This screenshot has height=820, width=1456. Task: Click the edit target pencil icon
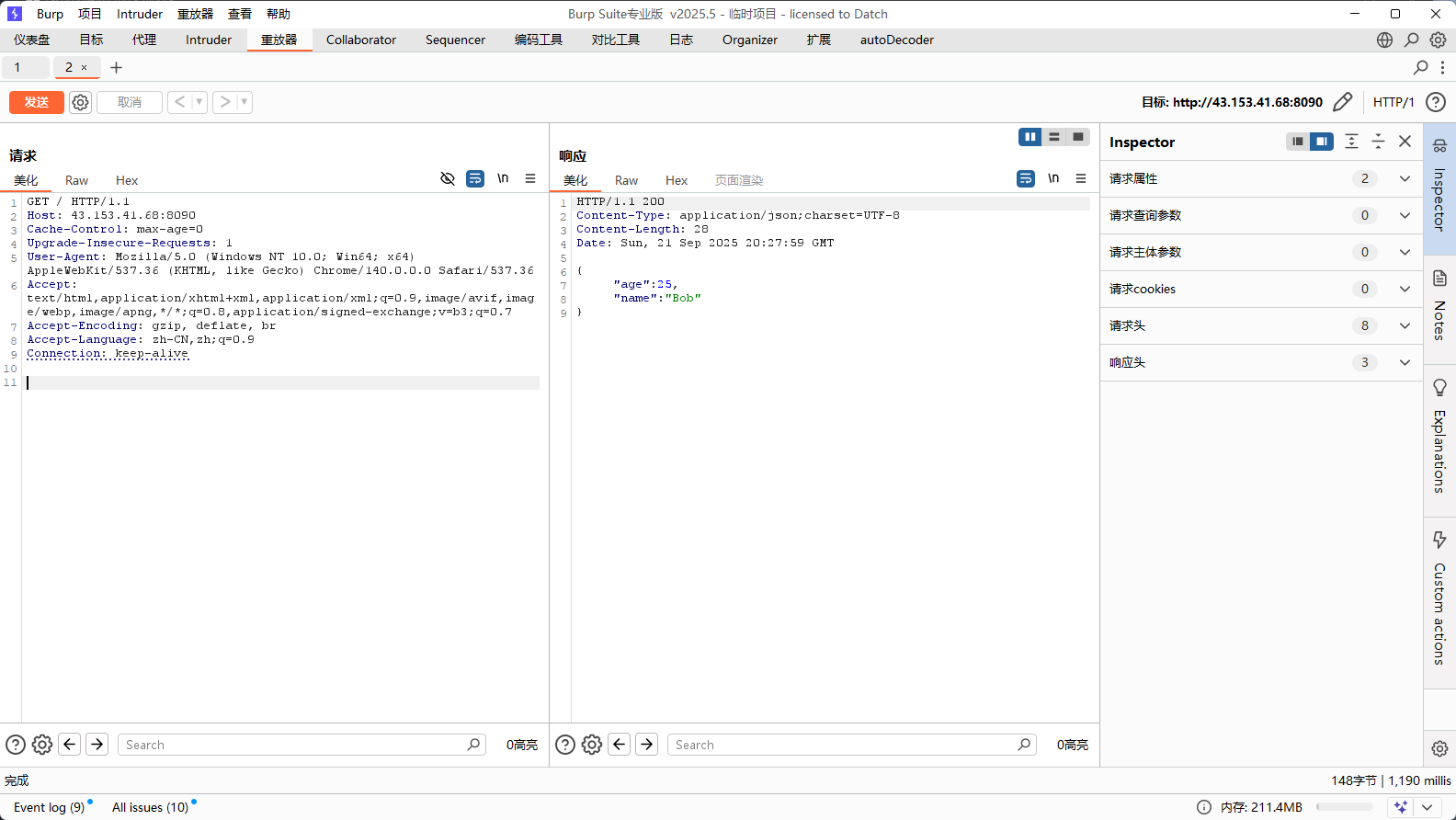[1342, 102]
